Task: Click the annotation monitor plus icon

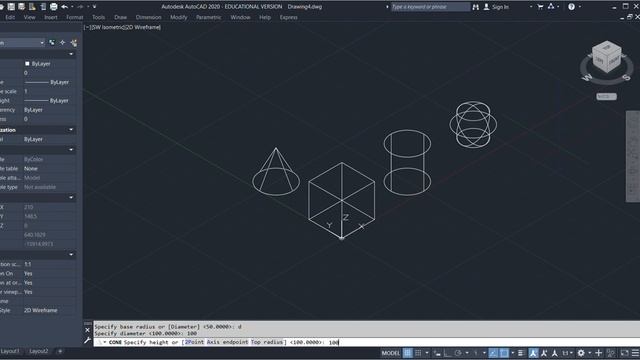Action: coord(598,353)
